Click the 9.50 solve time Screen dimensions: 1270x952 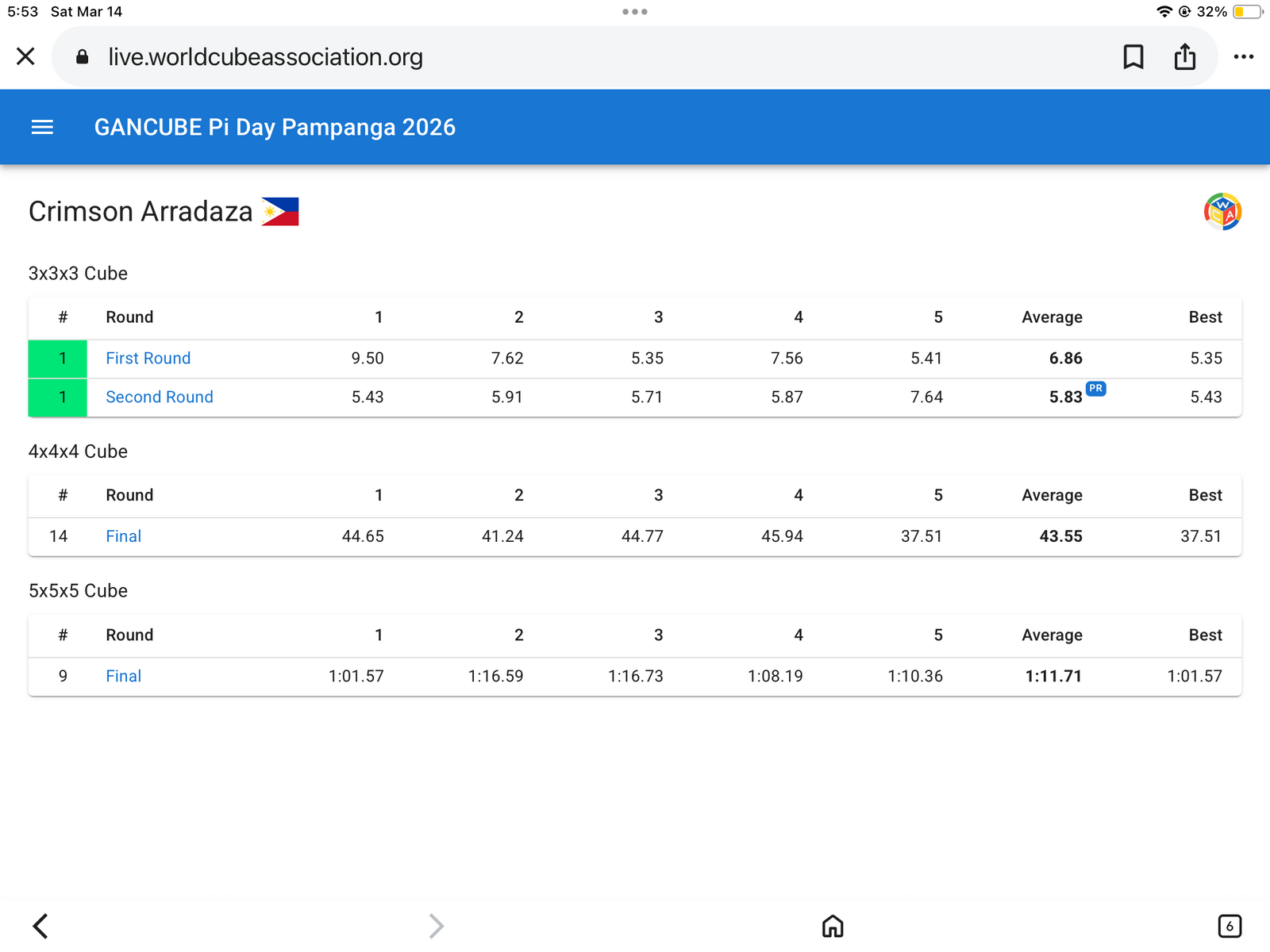pos(368,358)
